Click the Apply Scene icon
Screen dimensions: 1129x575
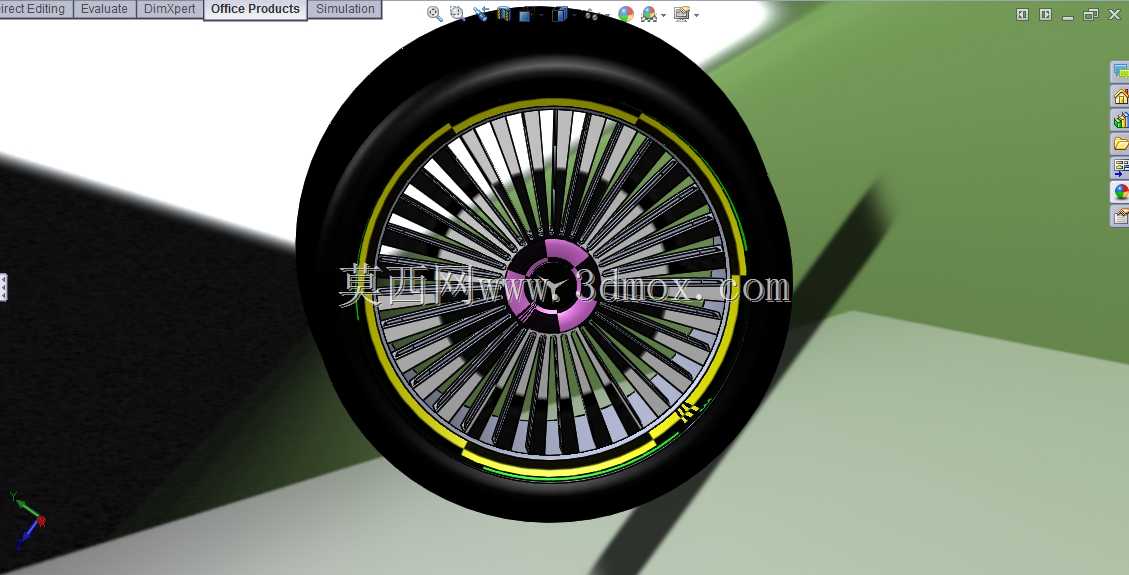(649, 14)
